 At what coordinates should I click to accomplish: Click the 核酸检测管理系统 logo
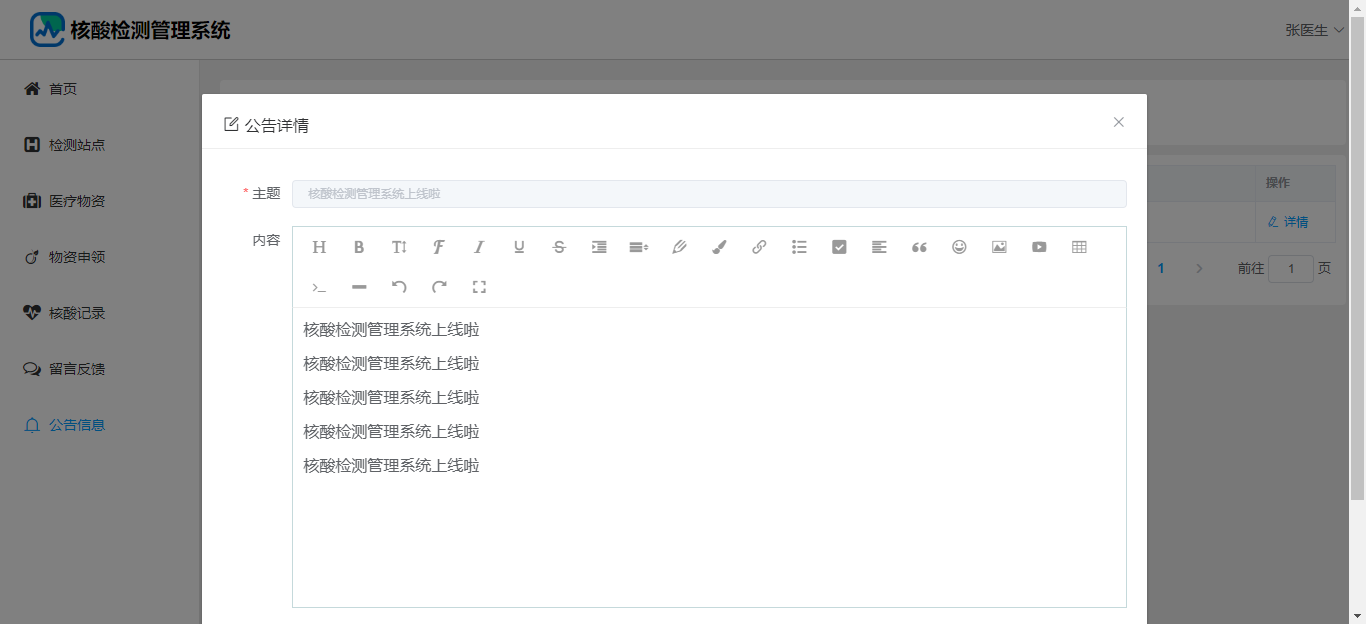tap(130, 30)
